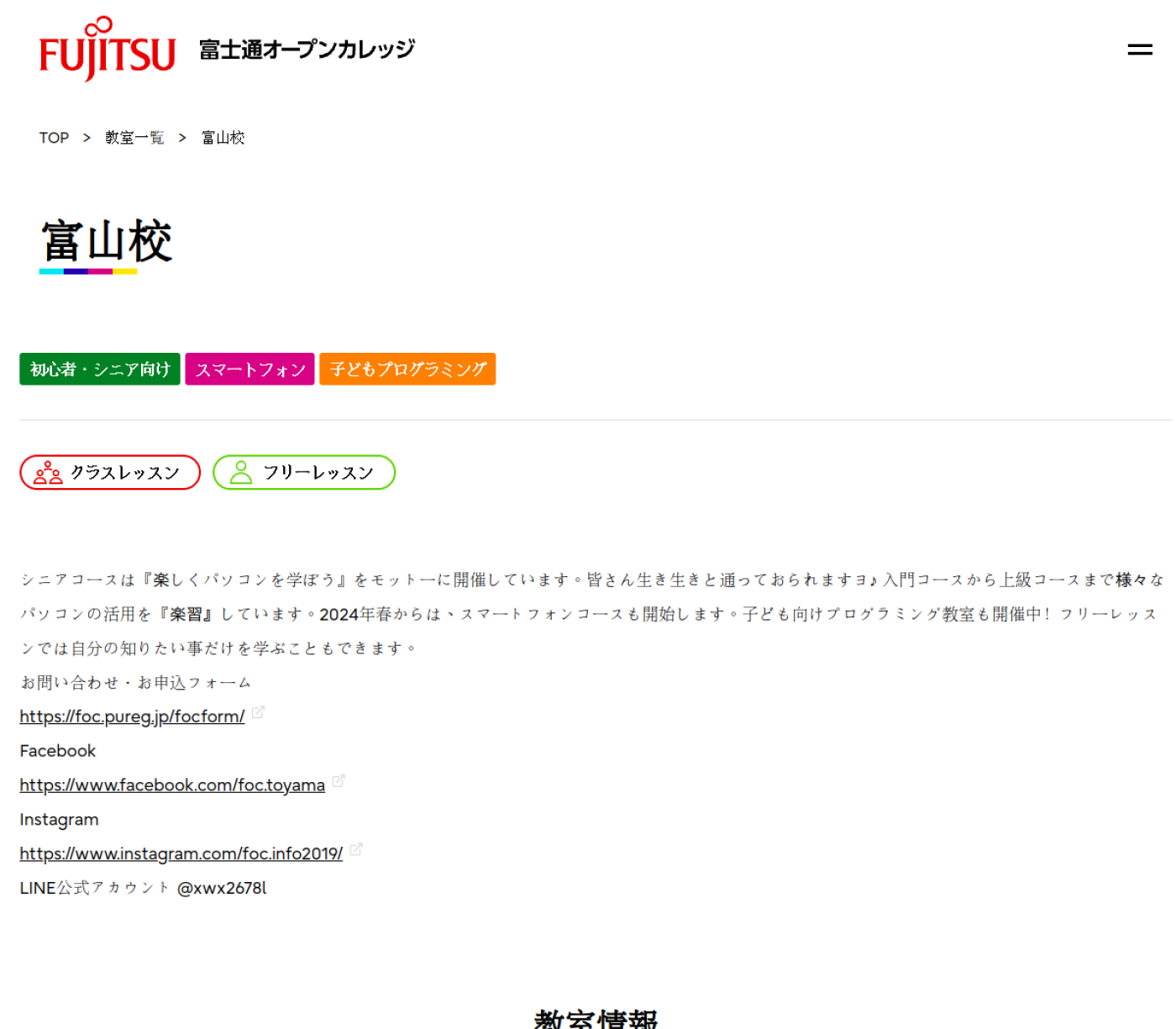The height and width of the screenshot is (1029, 1176).
Task: Open the 教室一覧 breadcrumb link
Action: 134,138
